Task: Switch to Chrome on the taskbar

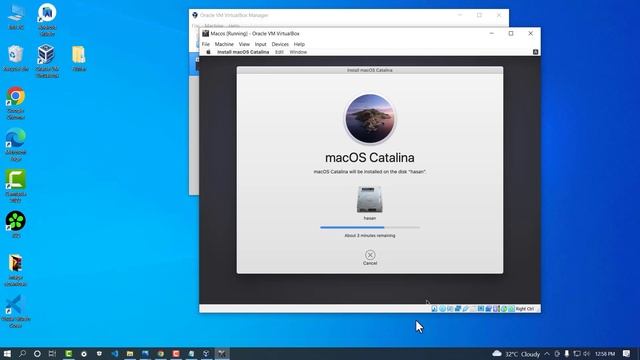Action: tap(161, 353)
